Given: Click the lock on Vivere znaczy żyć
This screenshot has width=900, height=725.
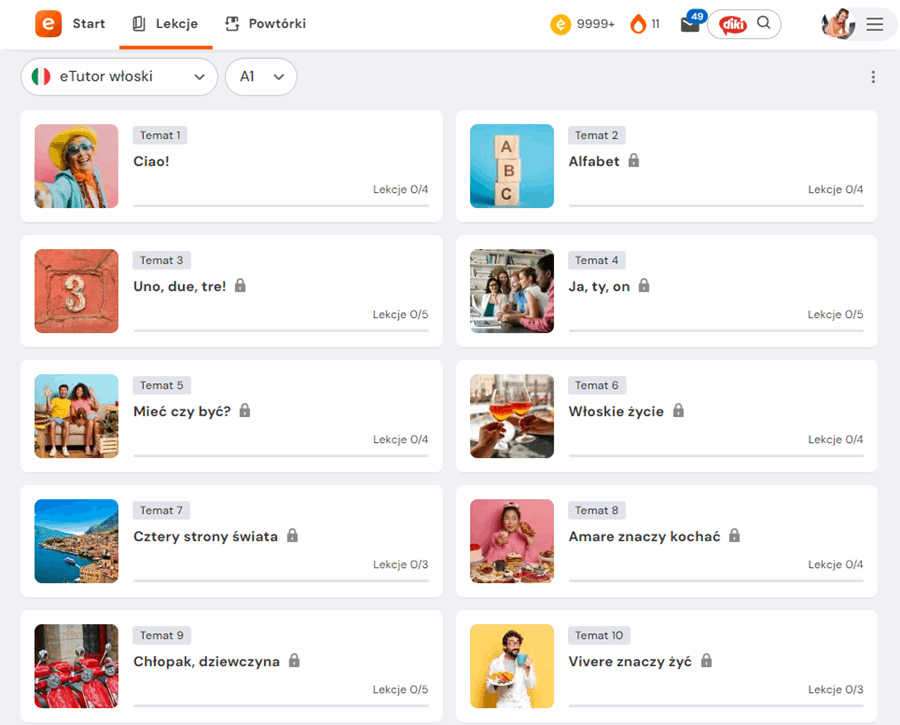Looking at the screenshot, I should point(707,661).
